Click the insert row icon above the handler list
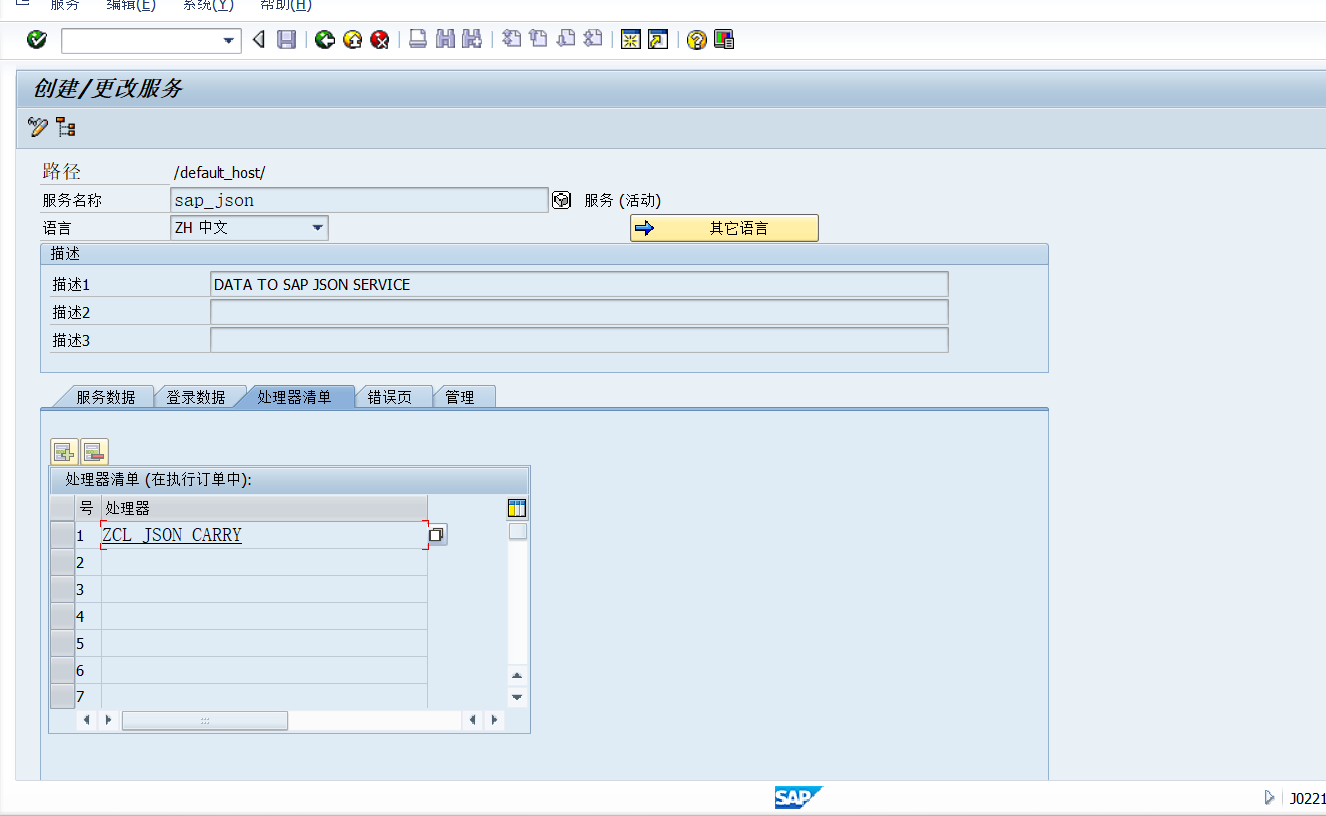This screenshot has width=1326, height=816. pyautogui.click(x=64, y=452)
